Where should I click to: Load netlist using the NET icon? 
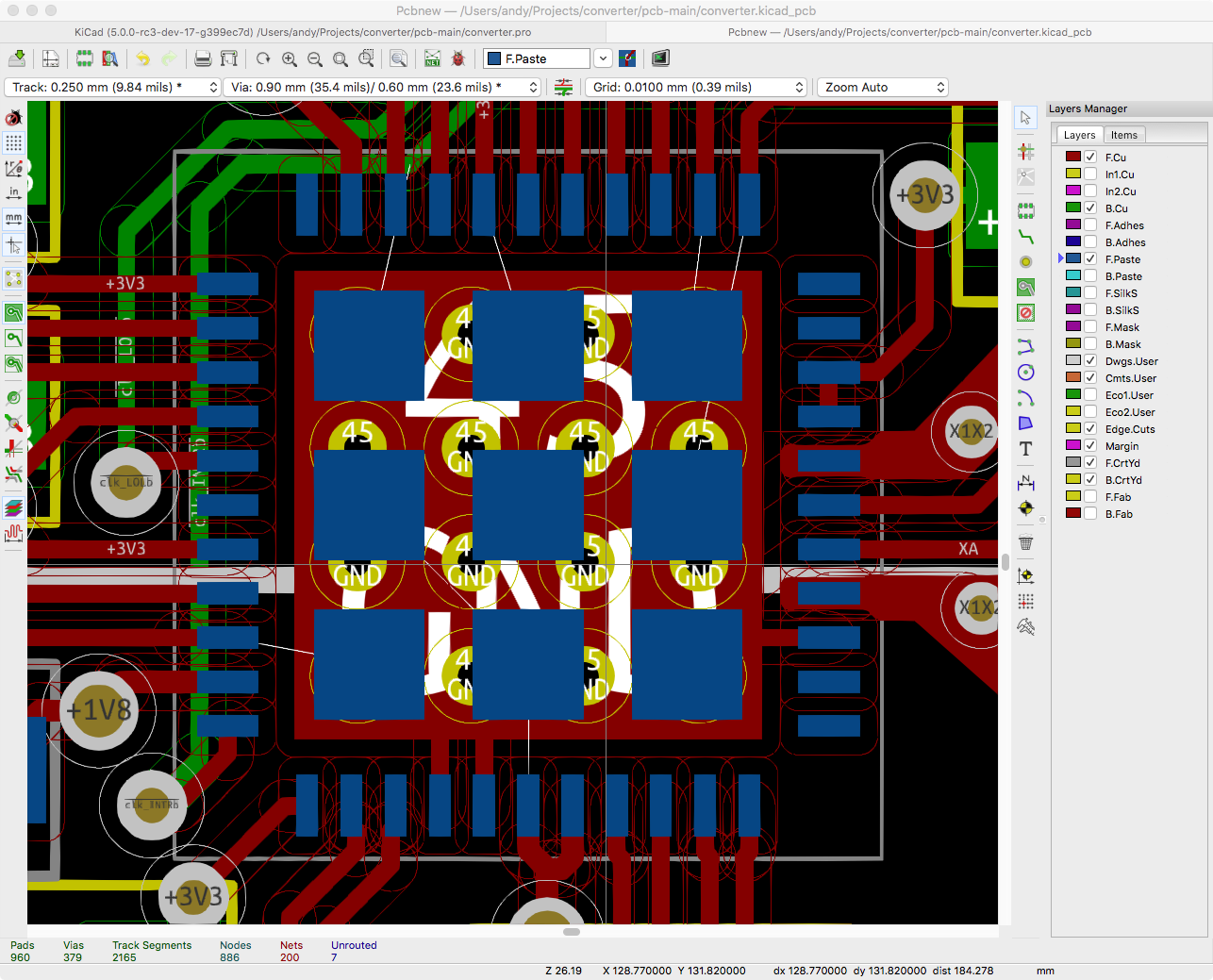(432, 58)
